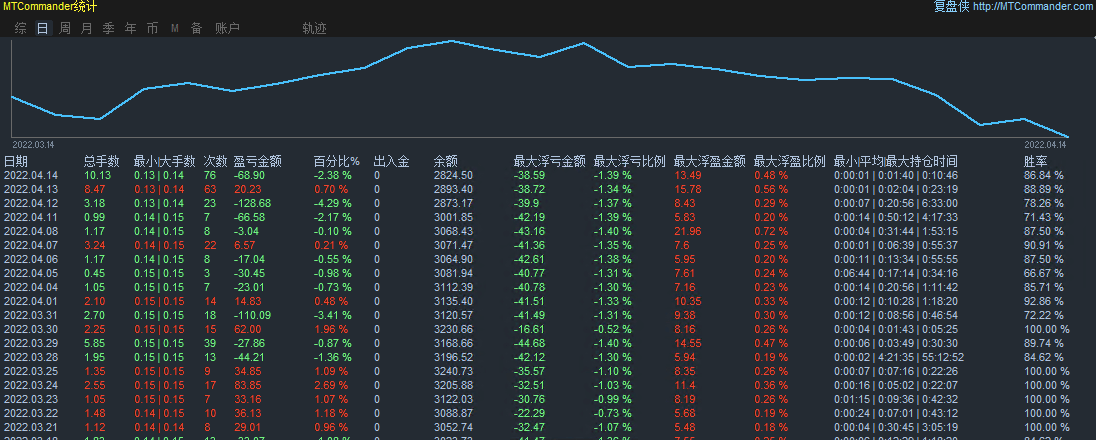Click the 最大浮亏比例 column header
The width and height of the screenshot is (1096, 440).
[629, 162]
